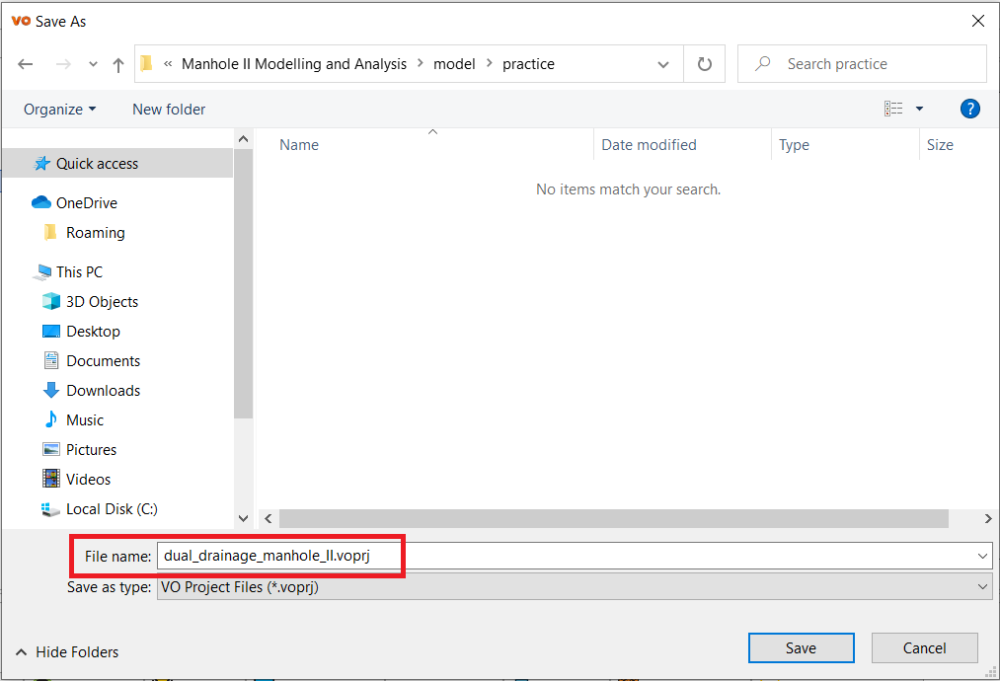Open the Desktop location

[x=93, y=332]
